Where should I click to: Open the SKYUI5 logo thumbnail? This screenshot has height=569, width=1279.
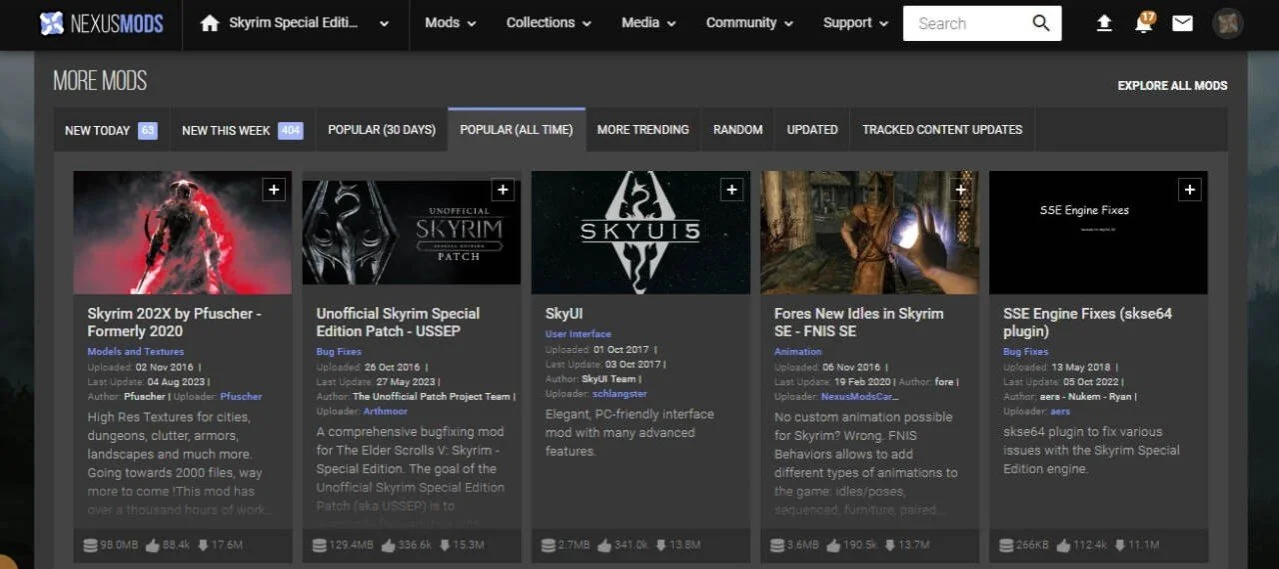pyautogui.click(x=640, y=232)
